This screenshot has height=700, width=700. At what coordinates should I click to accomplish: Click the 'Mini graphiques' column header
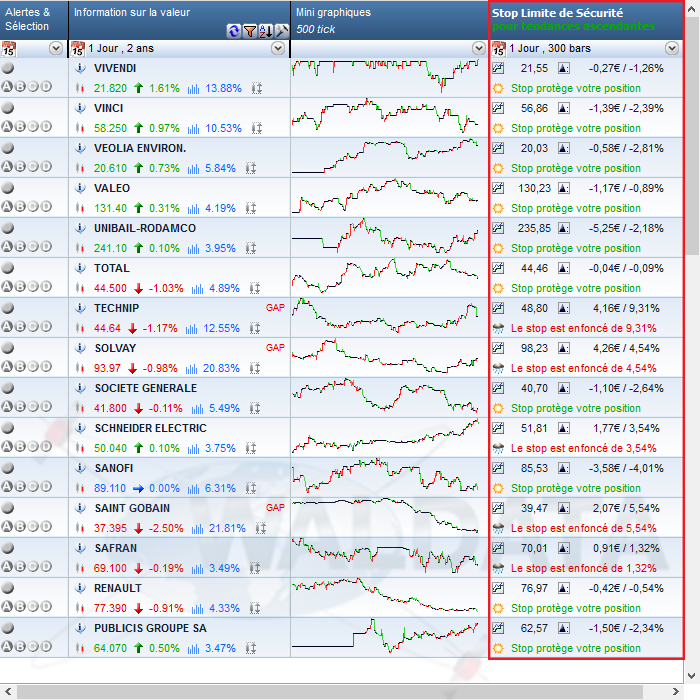point(333,12)
